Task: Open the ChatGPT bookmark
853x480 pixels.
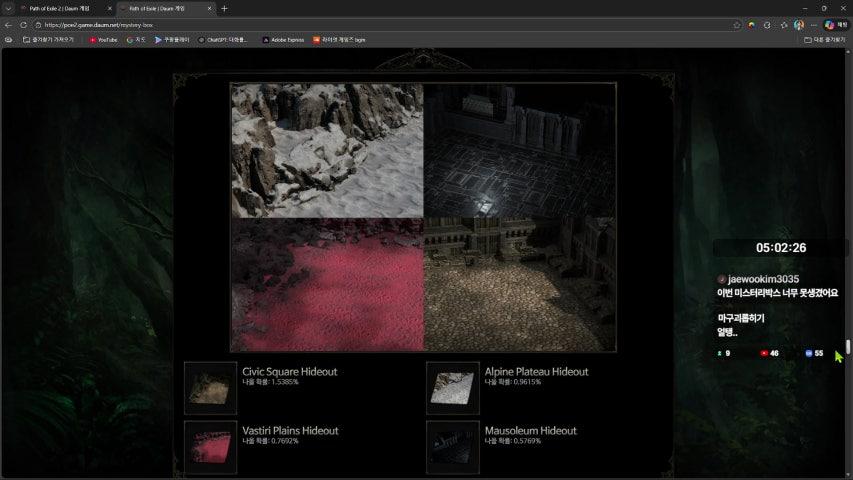Action: 222,40
